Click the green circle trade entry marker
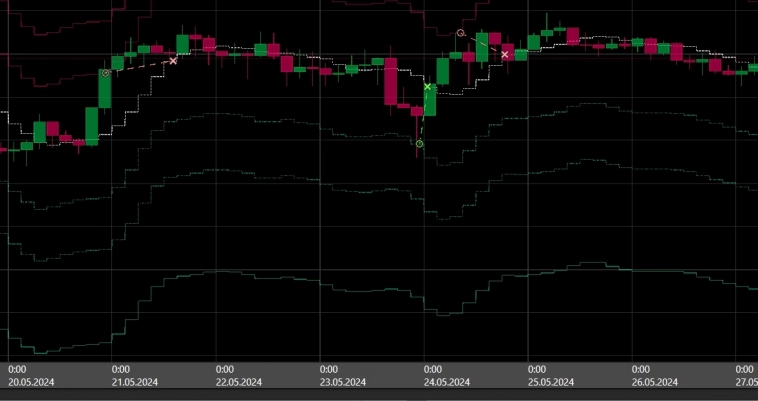 click(x=420, y=144)
